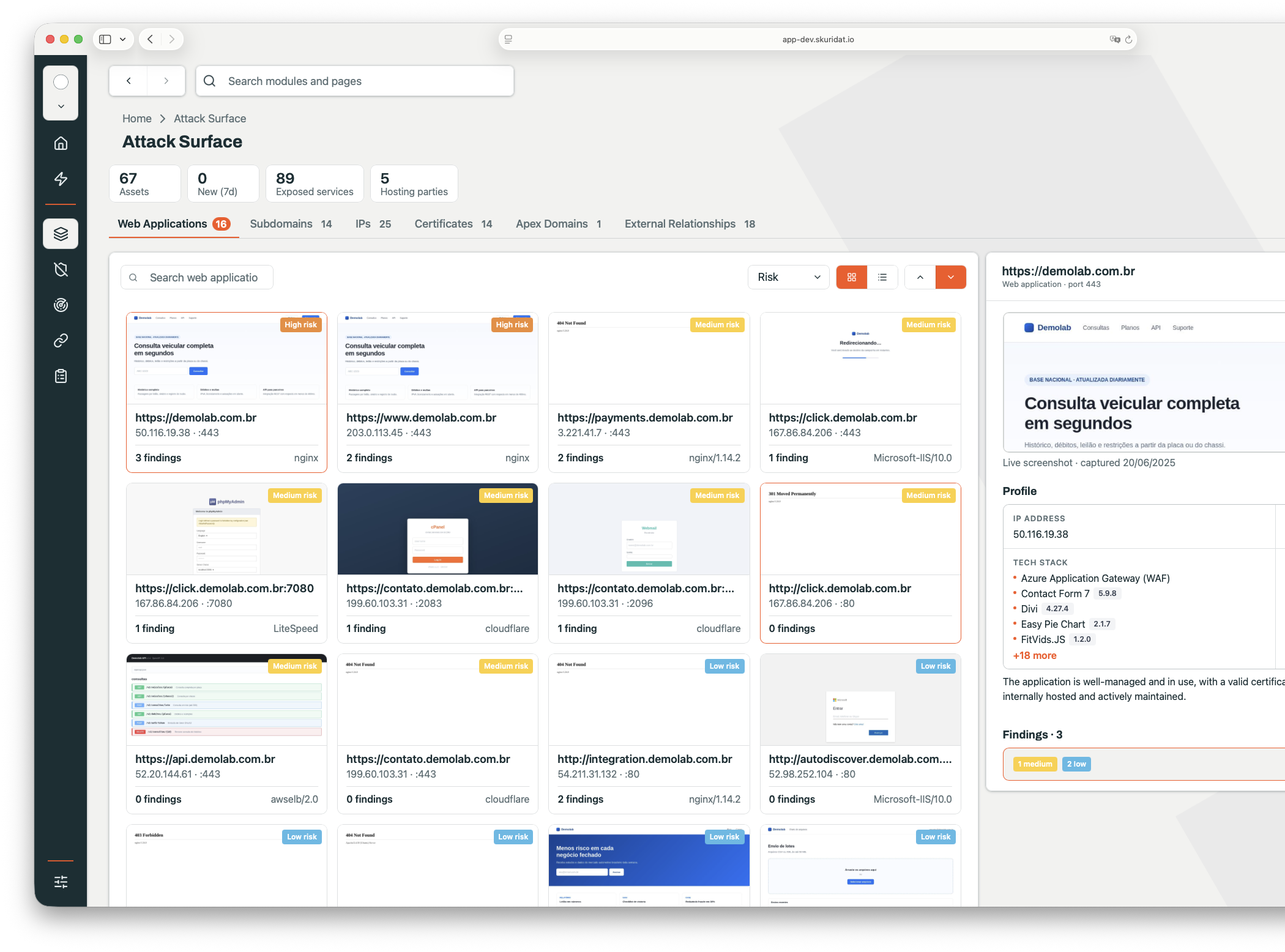
Task: Open the Home icon in sidebar
Action: (61, 143)
